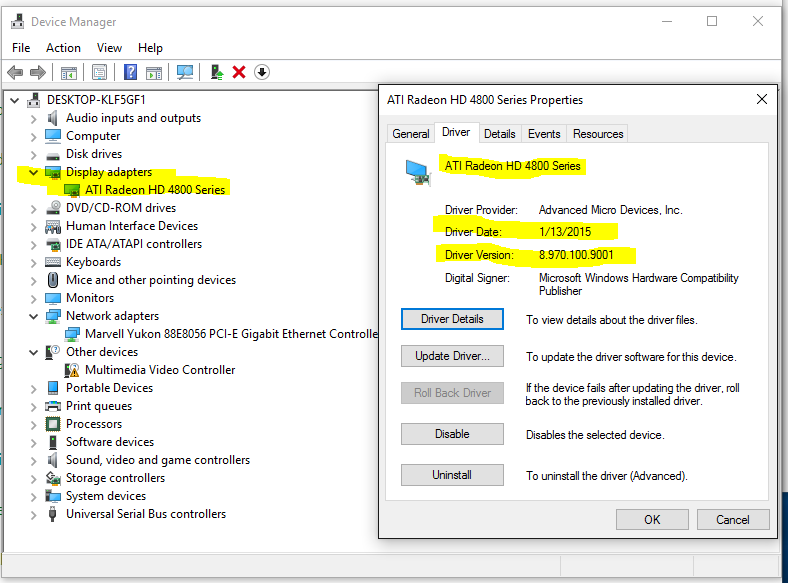The height and width of the screenshot is (583, 788).
Task: Collapse the Network adapters node
Action: 34,316
